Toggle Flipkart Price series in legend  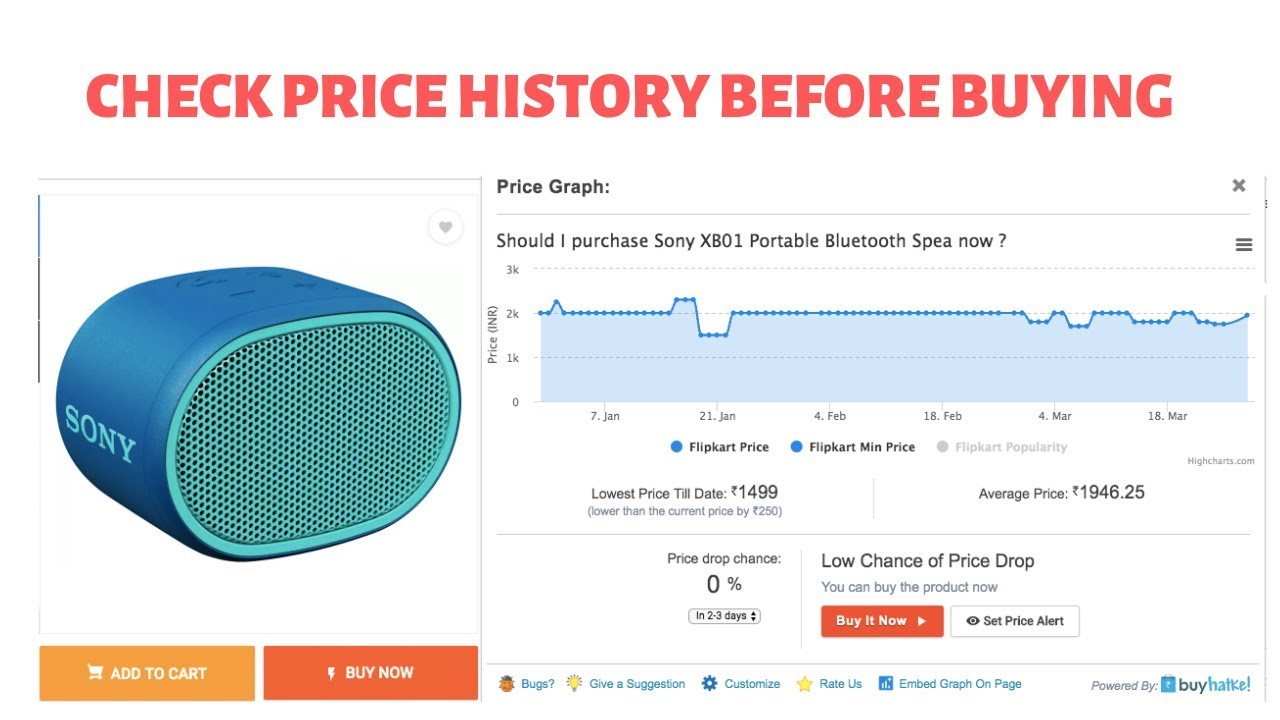719,447
